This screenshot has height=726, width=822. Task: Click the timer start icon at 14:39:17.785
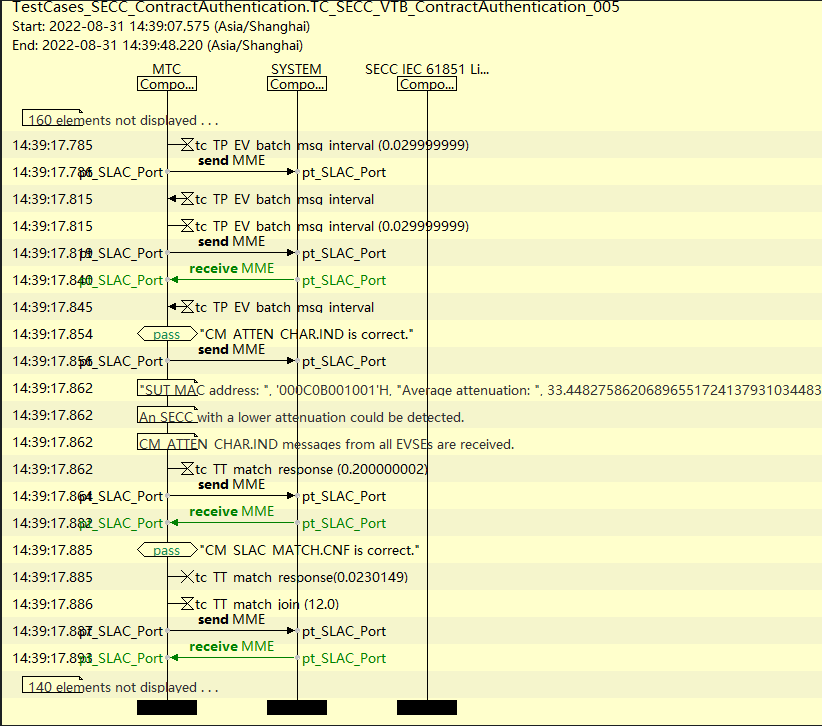pos(187,145)
